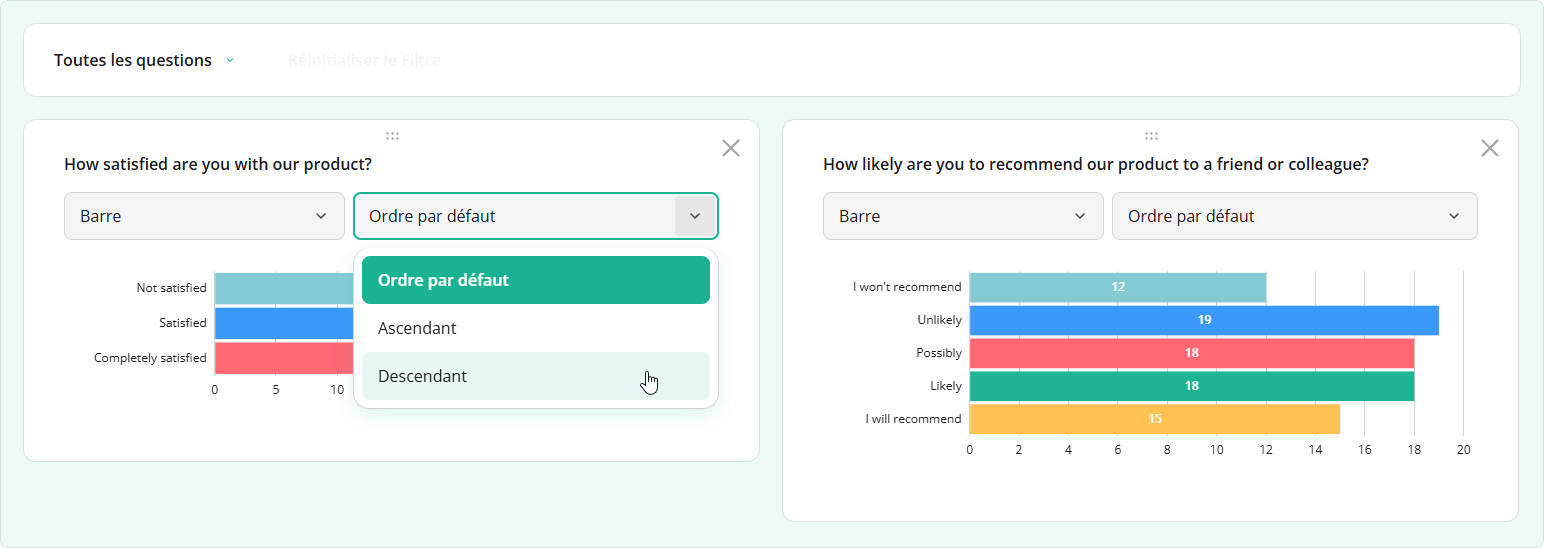The height and width of the screenshot is (548, 1544).
Task: Click the Likely axis label
Action: coord(945,386)
